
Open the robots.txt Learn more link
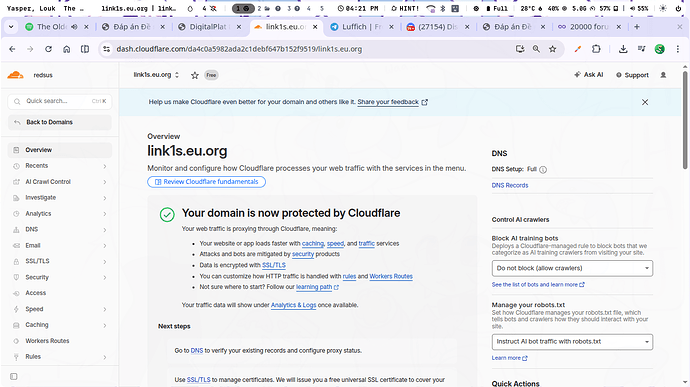click(x=509, y=358)
